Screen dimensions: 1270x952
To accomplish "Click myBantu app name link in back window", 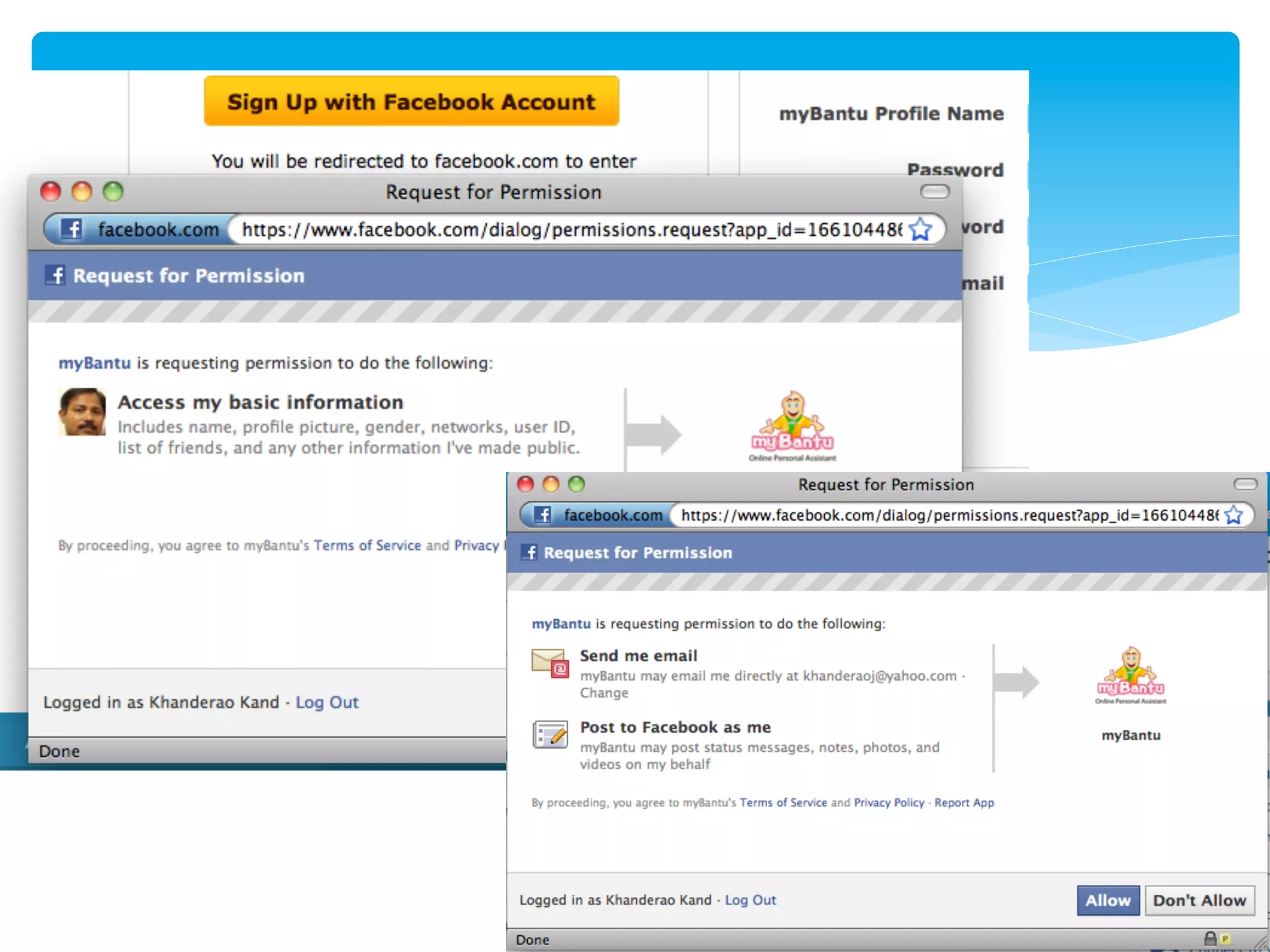I will pos(95,363).
